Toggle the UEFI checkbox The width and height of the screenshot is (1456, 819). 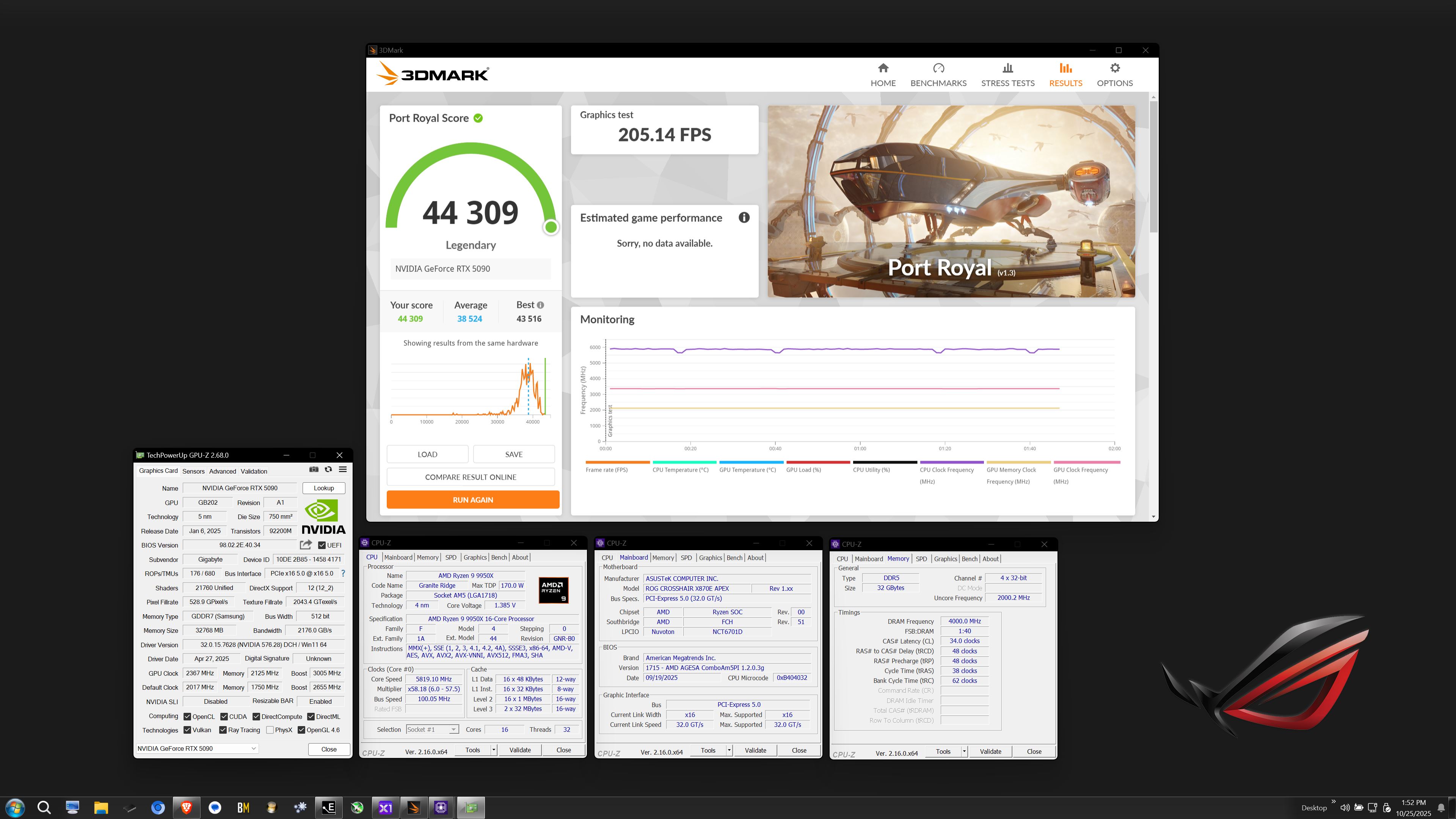pos(322,546)
